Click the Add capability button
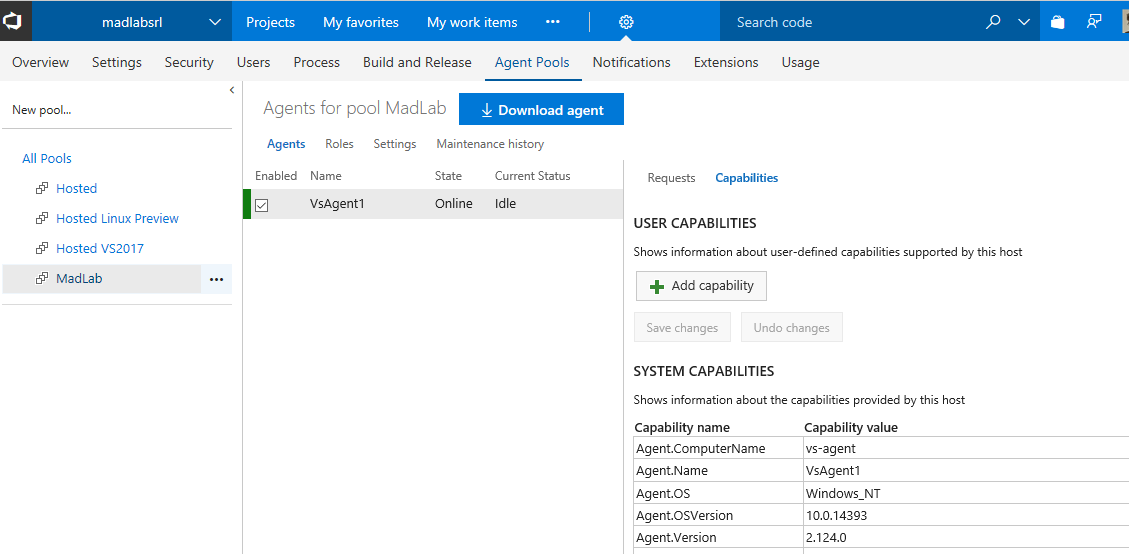Image resolution: width=1129 pixels, height=554 pixels. [701, 286]
